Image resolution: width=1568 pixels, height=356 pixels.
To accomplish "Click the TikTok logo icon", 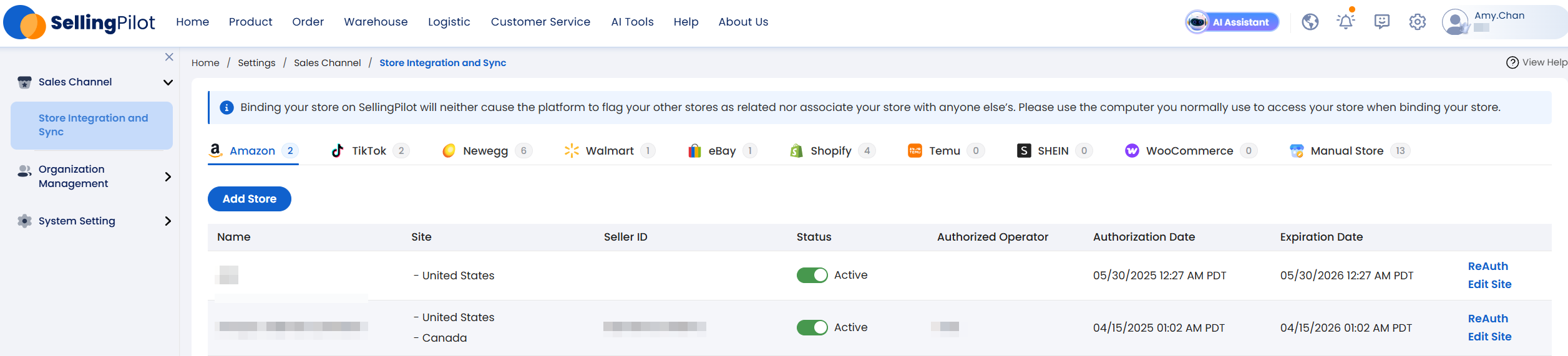I will click(338, 150).
